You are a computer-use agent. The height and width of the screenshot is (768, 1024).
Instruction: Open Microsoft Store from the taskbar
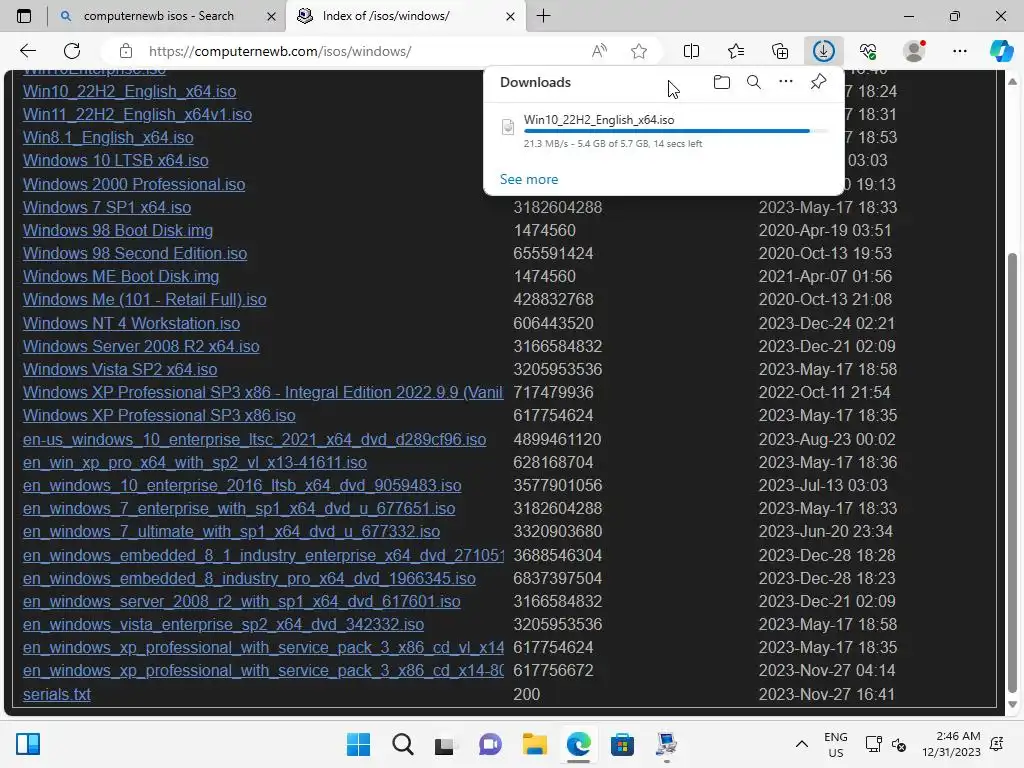[x=622, y=744]
